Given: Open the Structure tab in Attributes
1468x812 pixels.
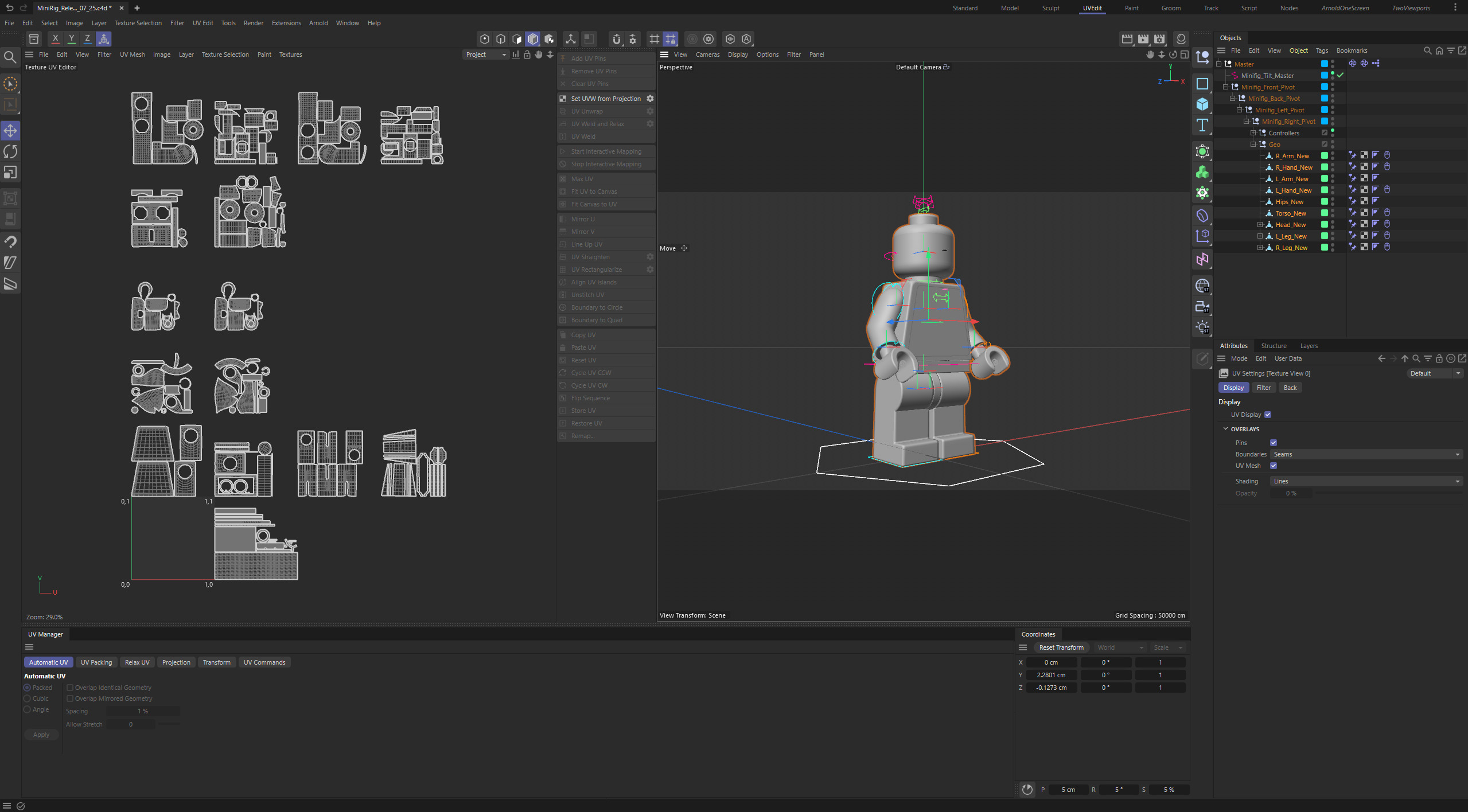Looking at the screenshot, I should 1274,346.
